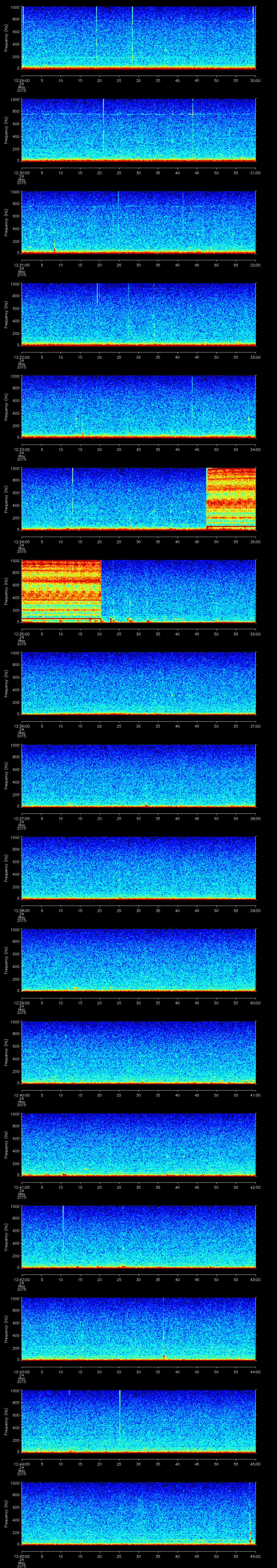View the spectrogram panel starting at 12:36:00

point(138,683)
